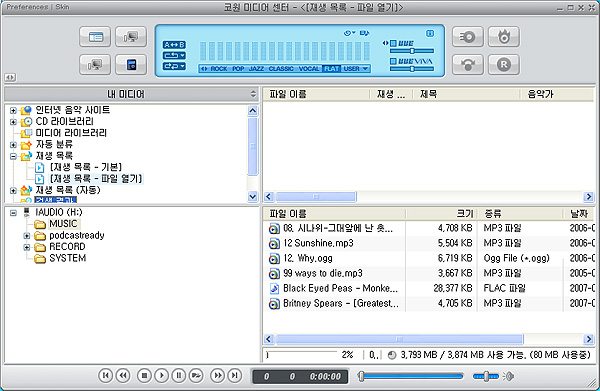The image size is (600, 391).
Task: Select the MUSIC folder
Action: point(64,224)
